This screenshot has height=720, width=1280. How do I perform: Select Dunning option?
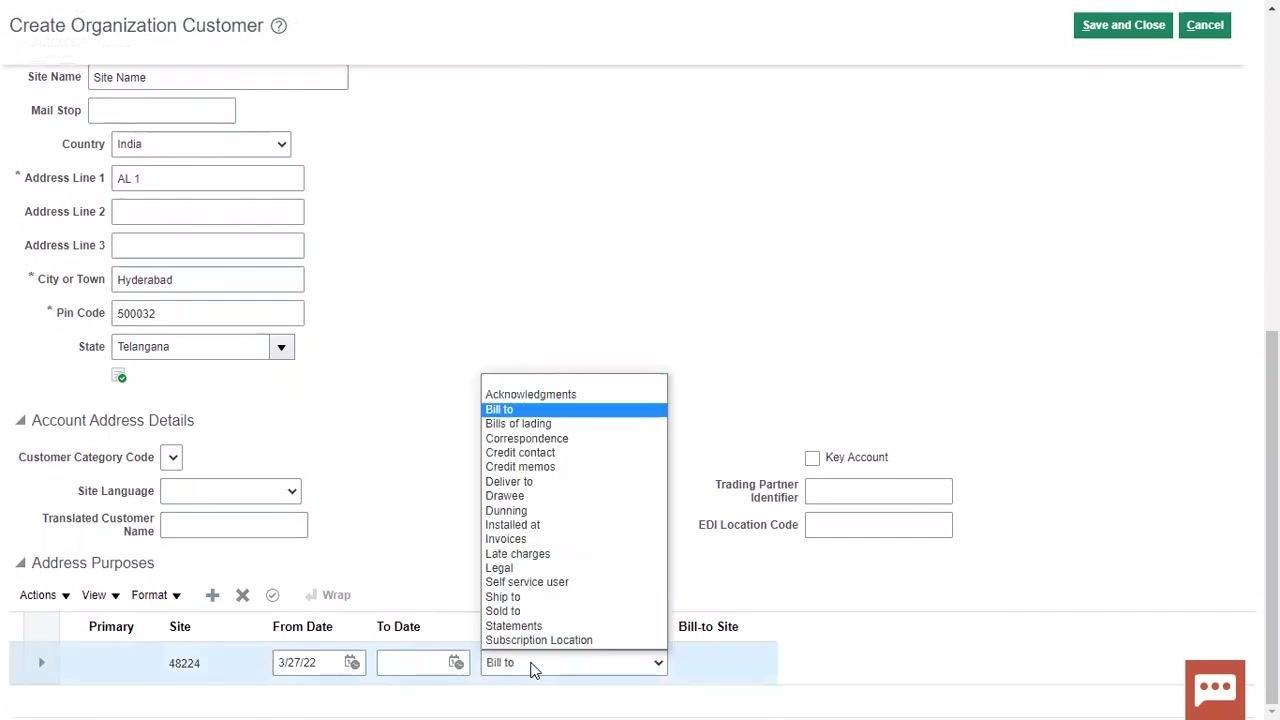(x=574, y=511)
